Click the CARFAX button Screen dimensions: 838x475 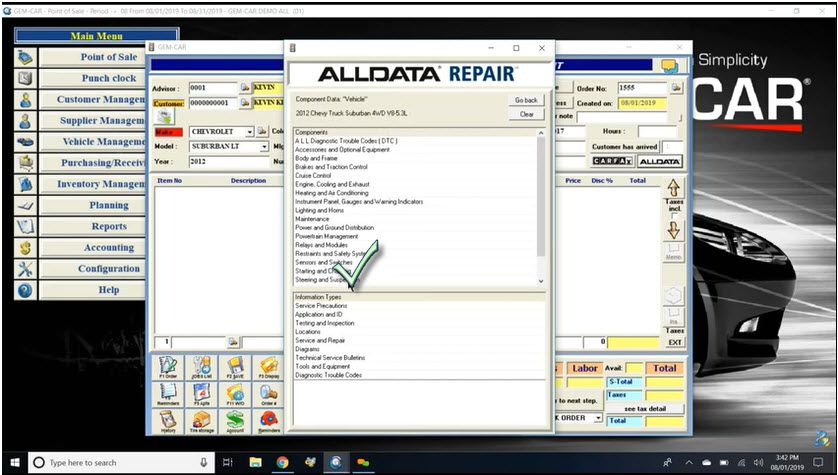[612, 161]
